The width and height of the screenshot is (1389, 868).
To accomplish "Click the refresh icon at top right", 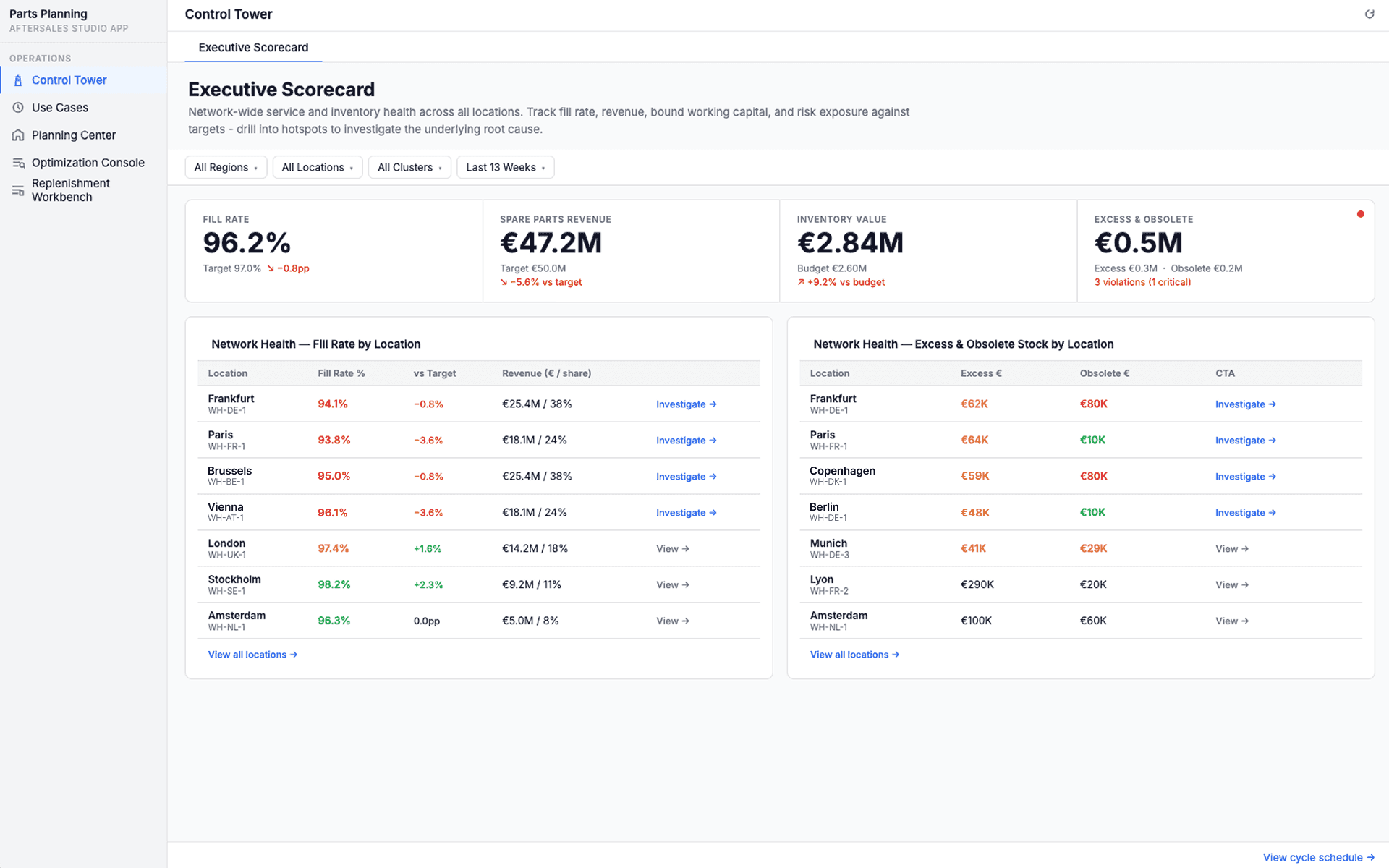I will pyautogui.click(x=1369, y=14).
